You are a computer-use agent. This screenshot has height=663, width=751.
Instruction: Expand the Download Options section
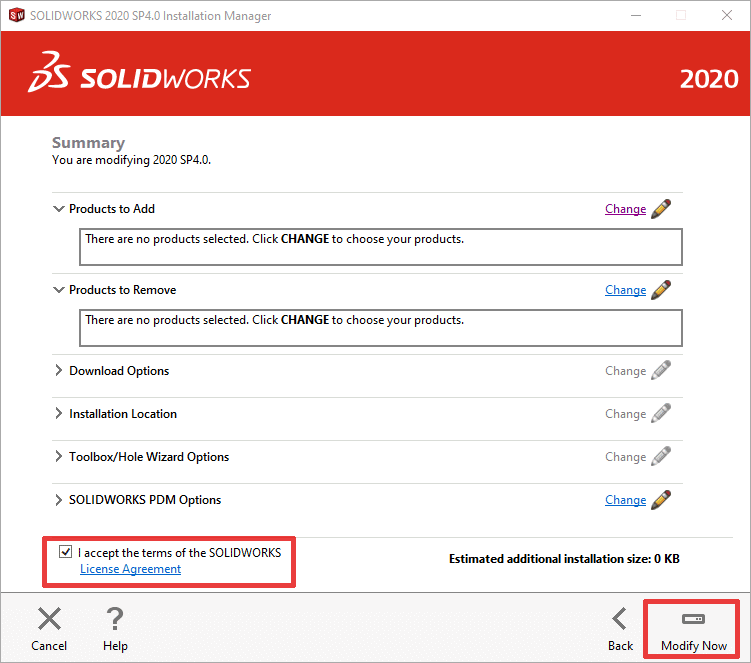[58, 370]
